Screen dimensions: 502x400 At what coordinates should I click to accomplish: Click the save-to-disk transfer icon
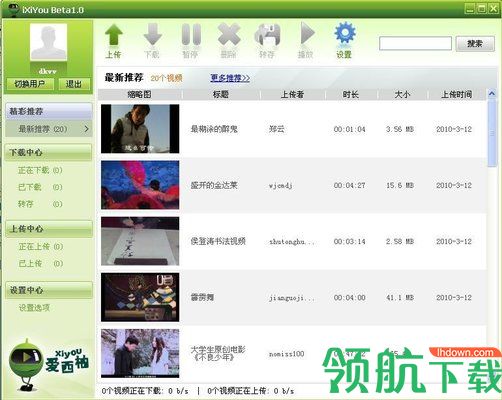click(267, 34)
